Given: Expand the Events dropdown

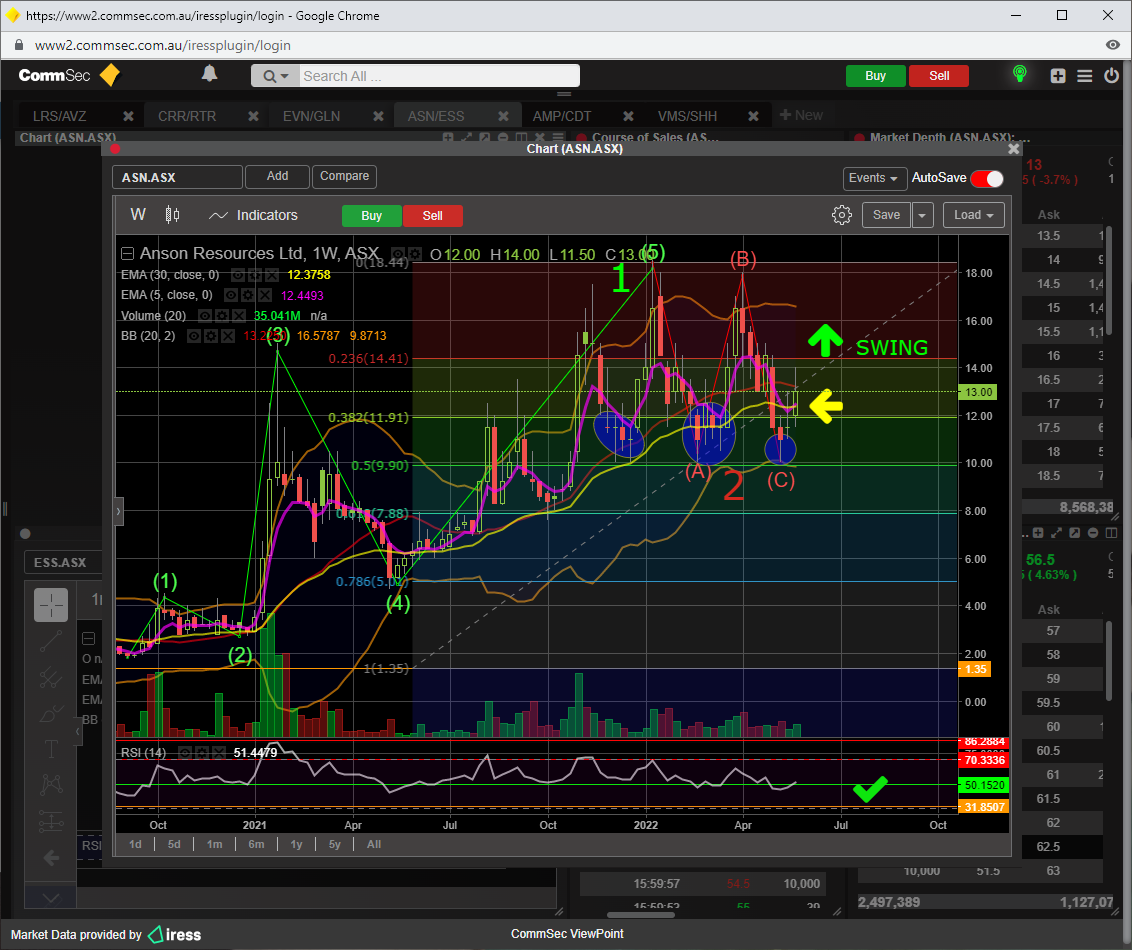Looking at the screenshot, I should 874,178.
